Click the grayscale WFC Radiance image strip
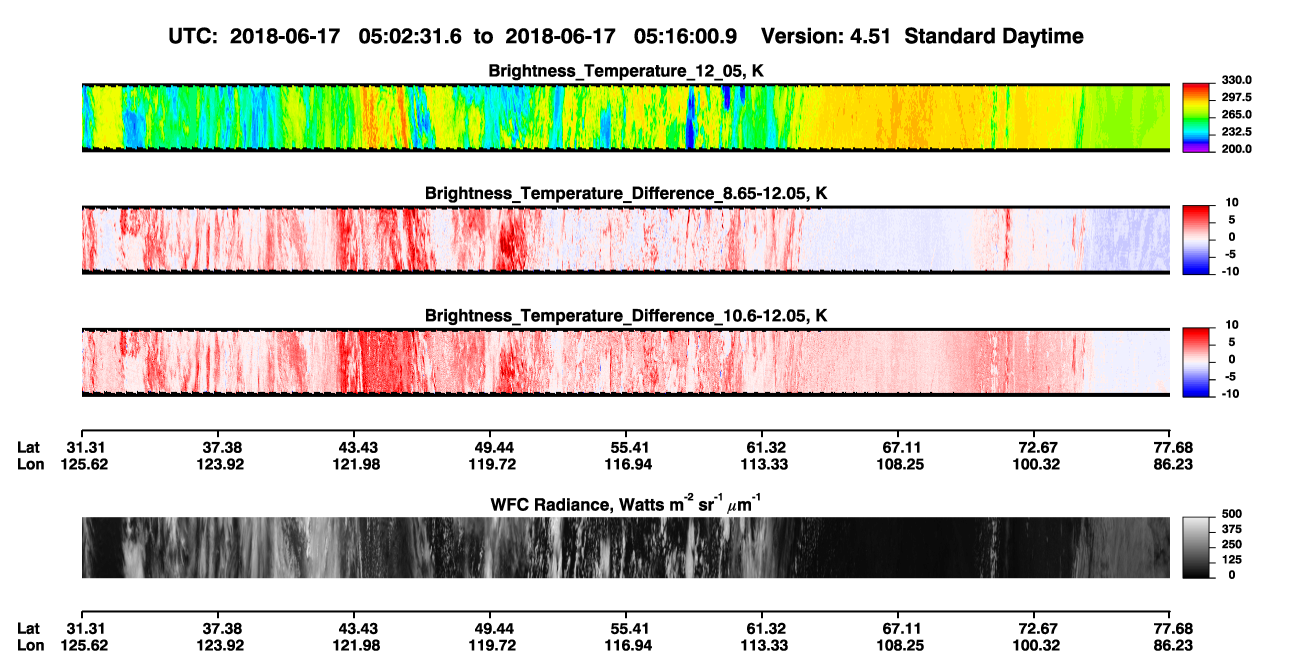1300x667 pixels. (626, 547)
